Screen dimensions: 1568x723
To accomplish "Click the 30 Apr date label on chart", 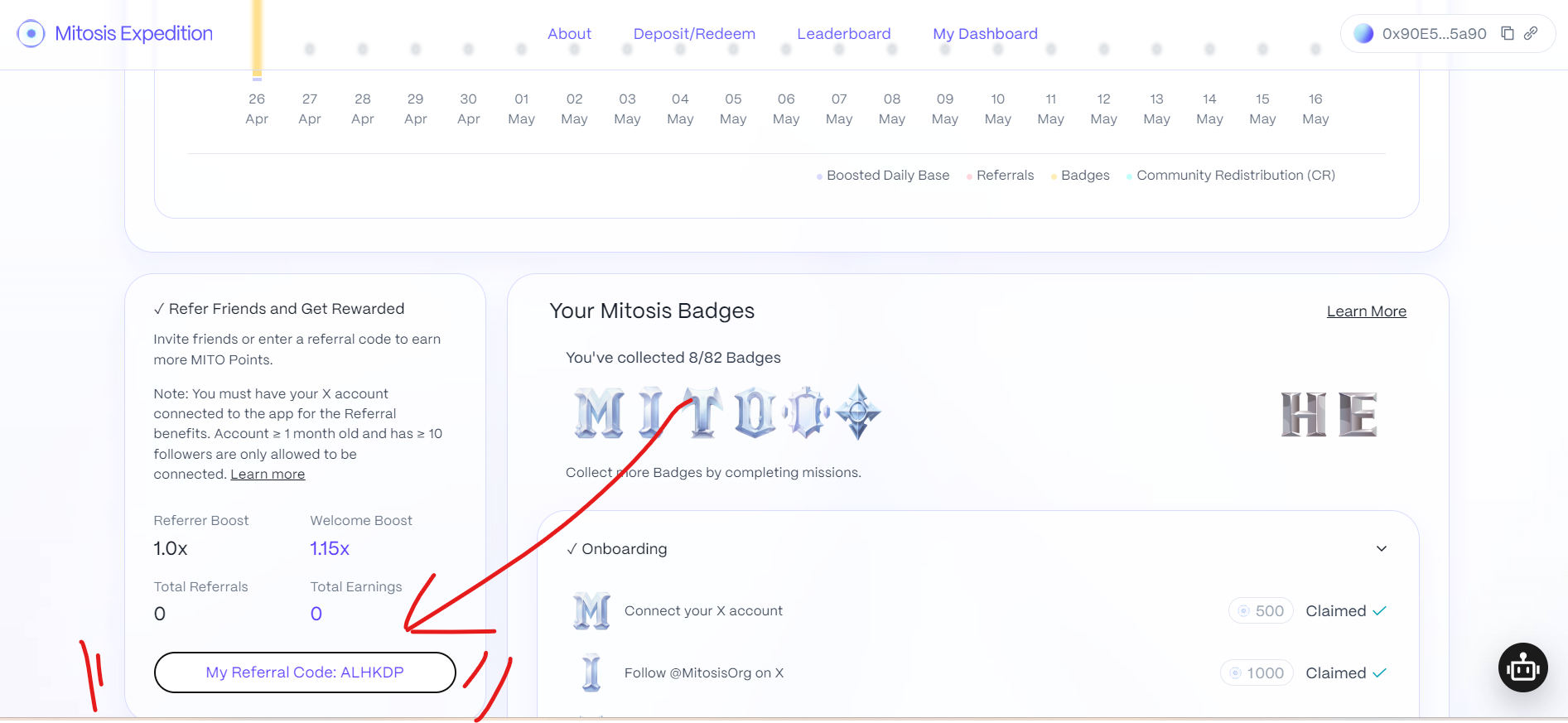I will [468, 109].
